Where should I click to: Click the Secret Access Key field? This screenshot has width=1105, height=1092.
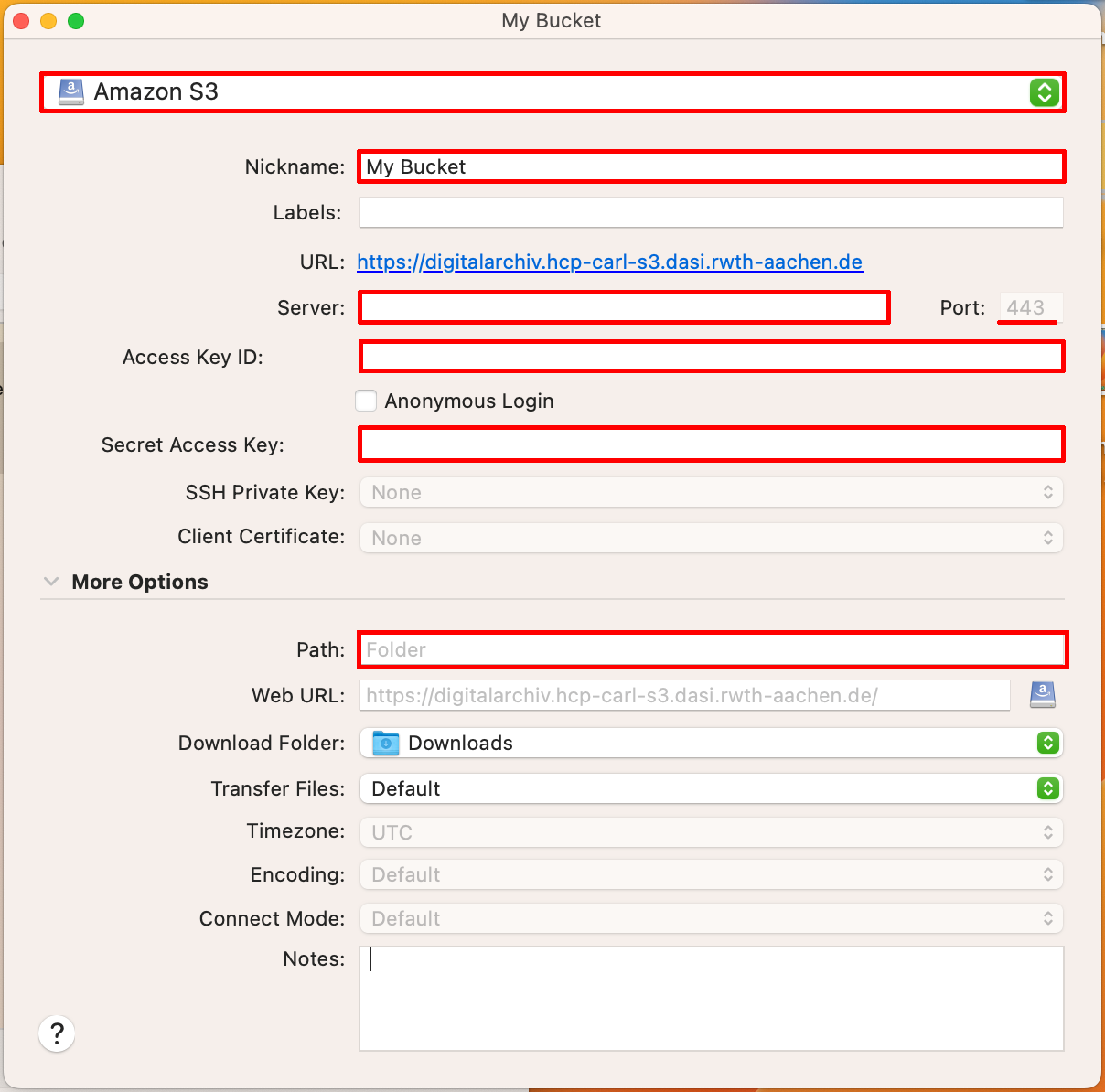click(711, 444)
